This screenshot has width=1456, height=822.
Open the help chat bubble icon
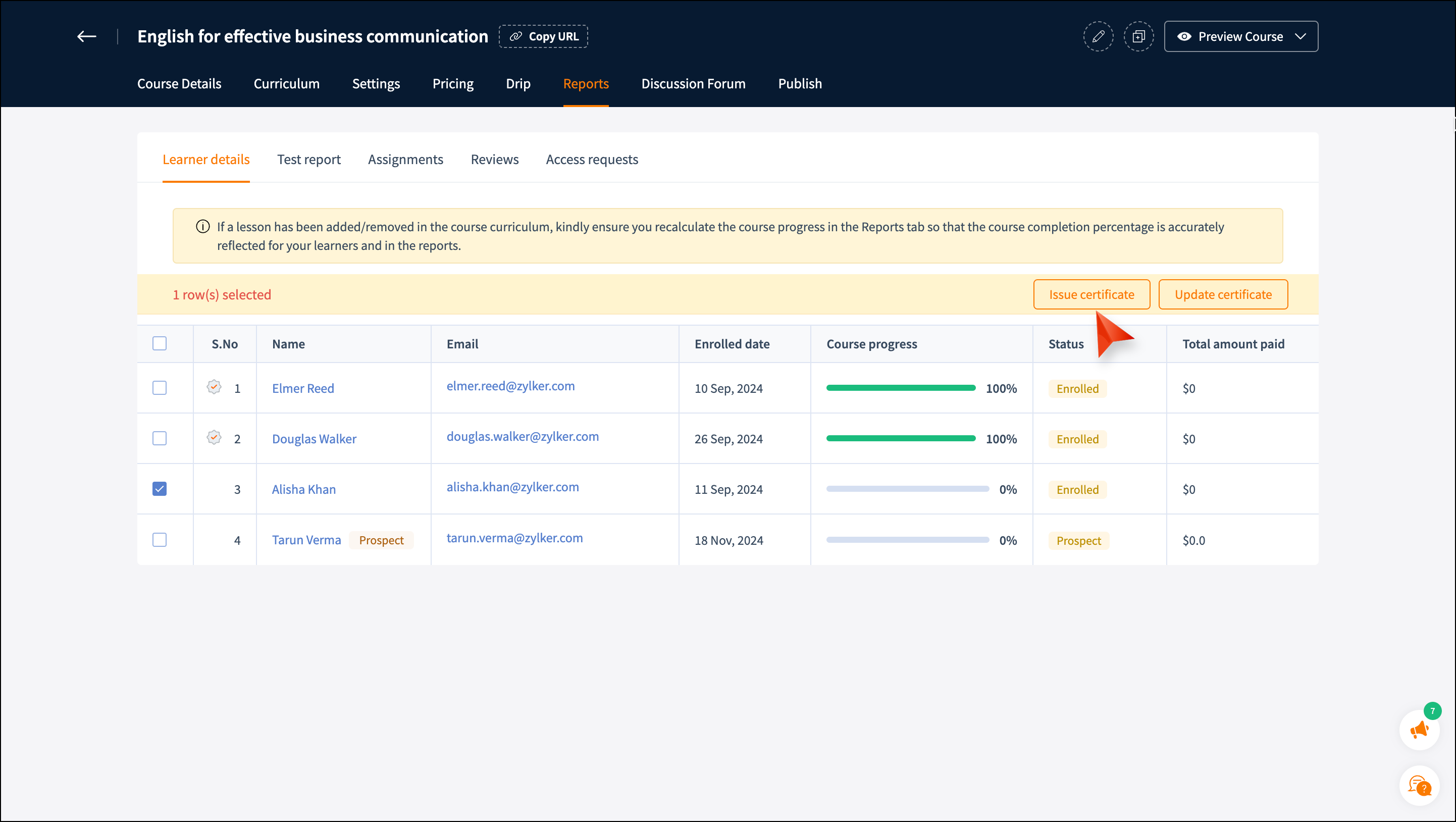point(1419,786)
